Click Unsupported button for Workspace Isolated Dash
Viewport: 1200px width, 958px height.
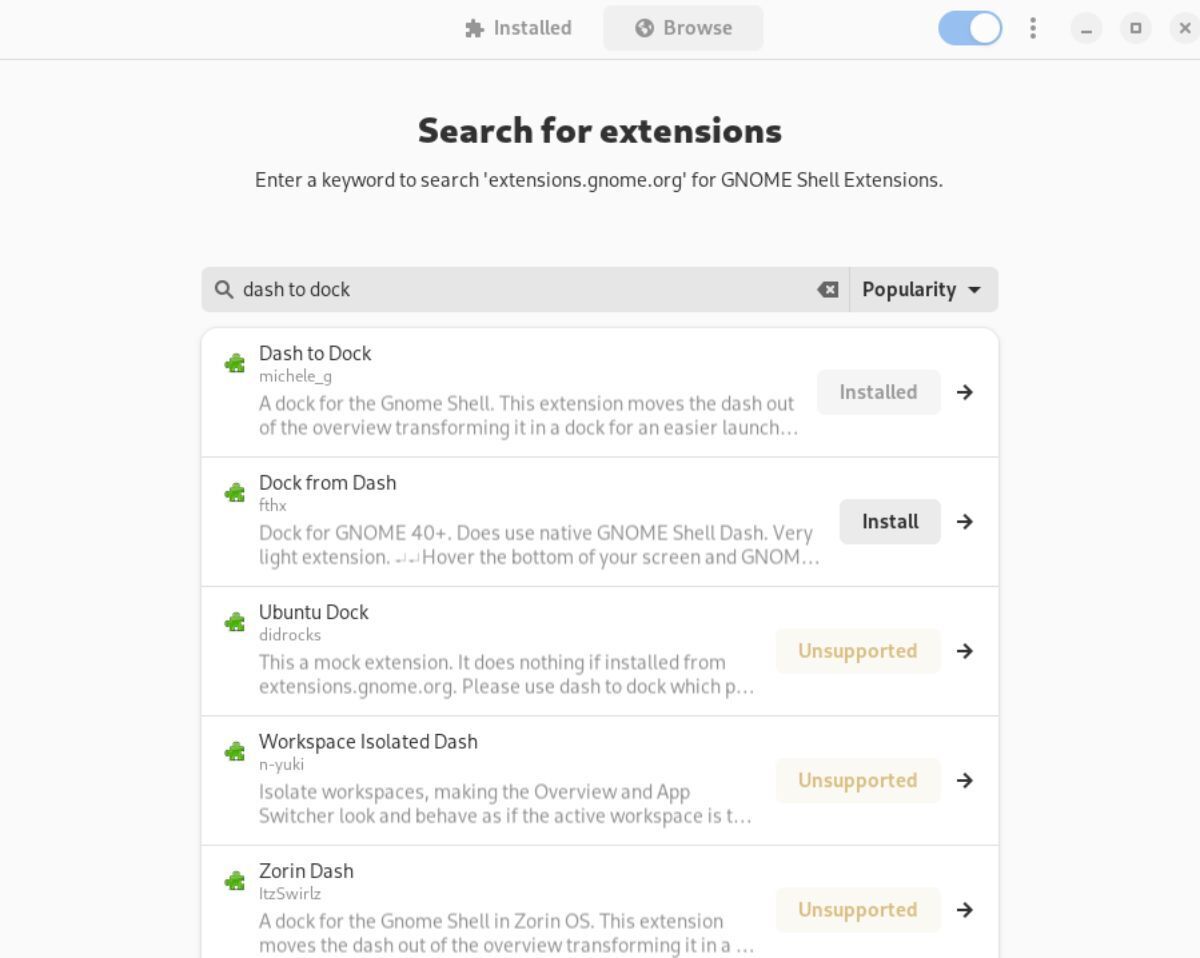click(857, 780)
